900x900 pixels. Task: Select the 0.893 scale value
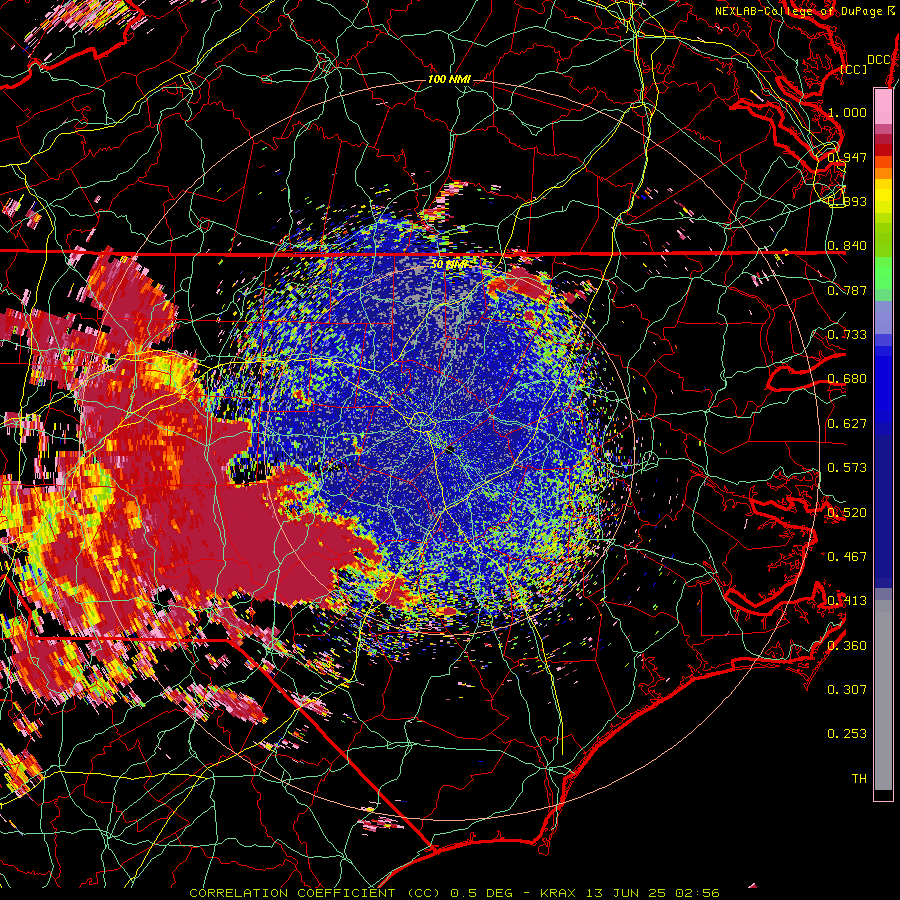pyautogui.click(x=847, y=201)
